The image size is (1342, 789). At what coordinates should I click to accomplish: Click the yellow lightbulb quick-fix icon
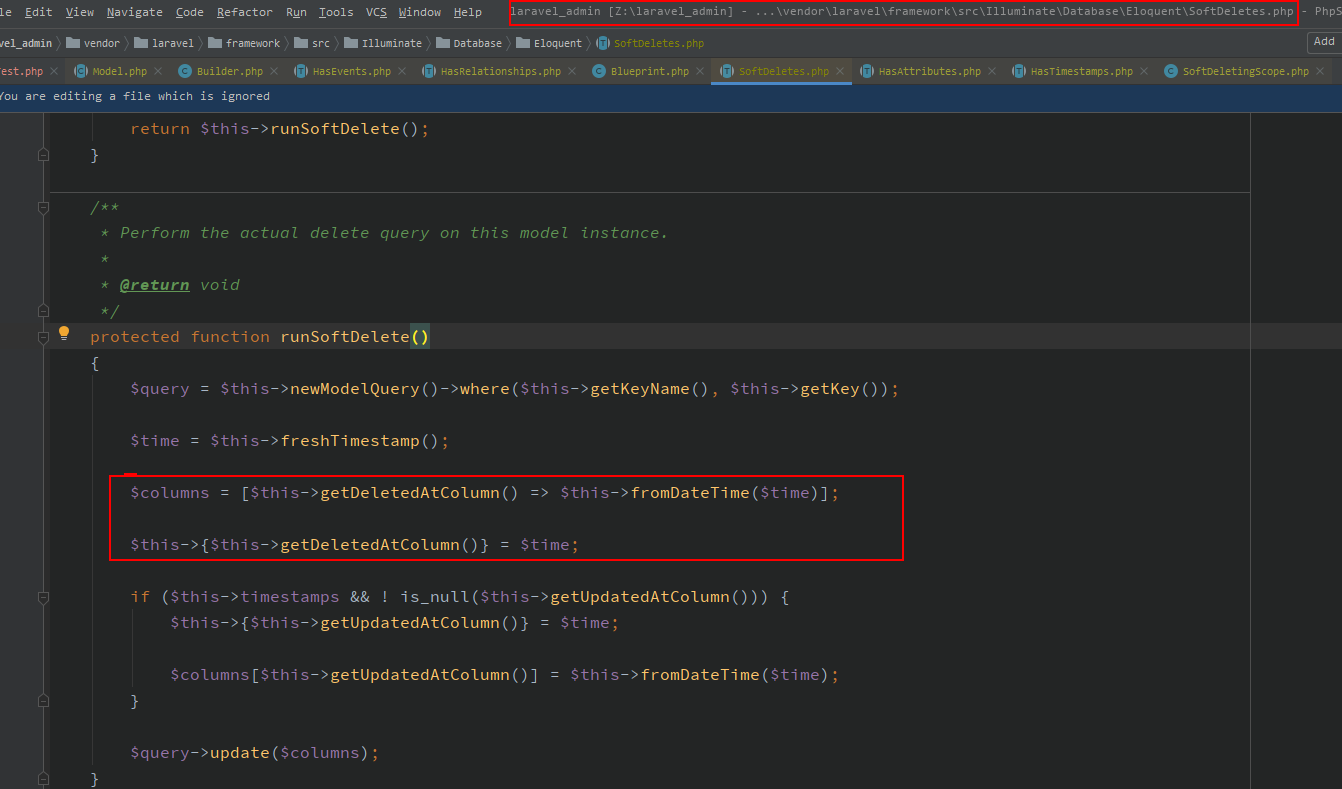click(x=64, y=333)
